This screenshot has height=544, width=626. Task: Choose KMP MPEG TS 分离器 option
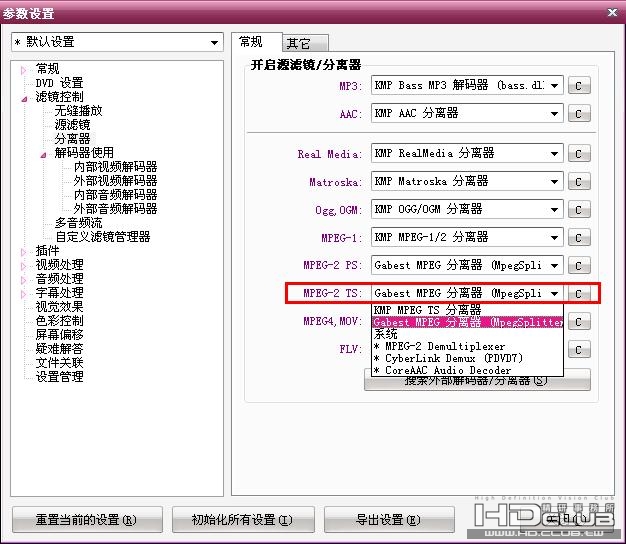(x=467, y=310)
